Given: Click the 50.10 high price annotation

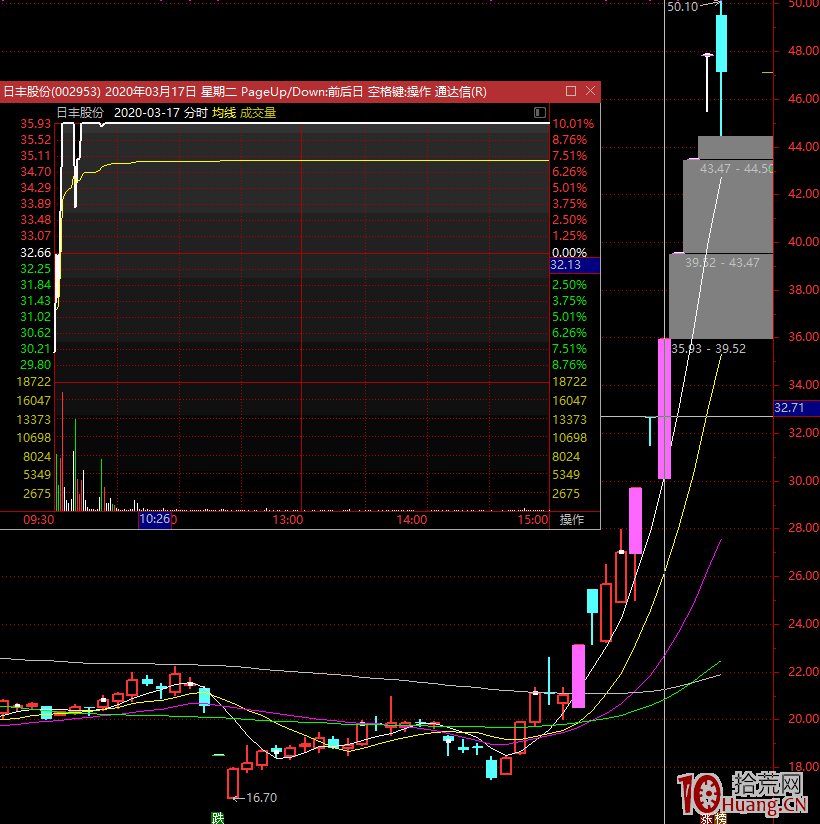Looking at the screenshot, I should click(x=682, y=6).
